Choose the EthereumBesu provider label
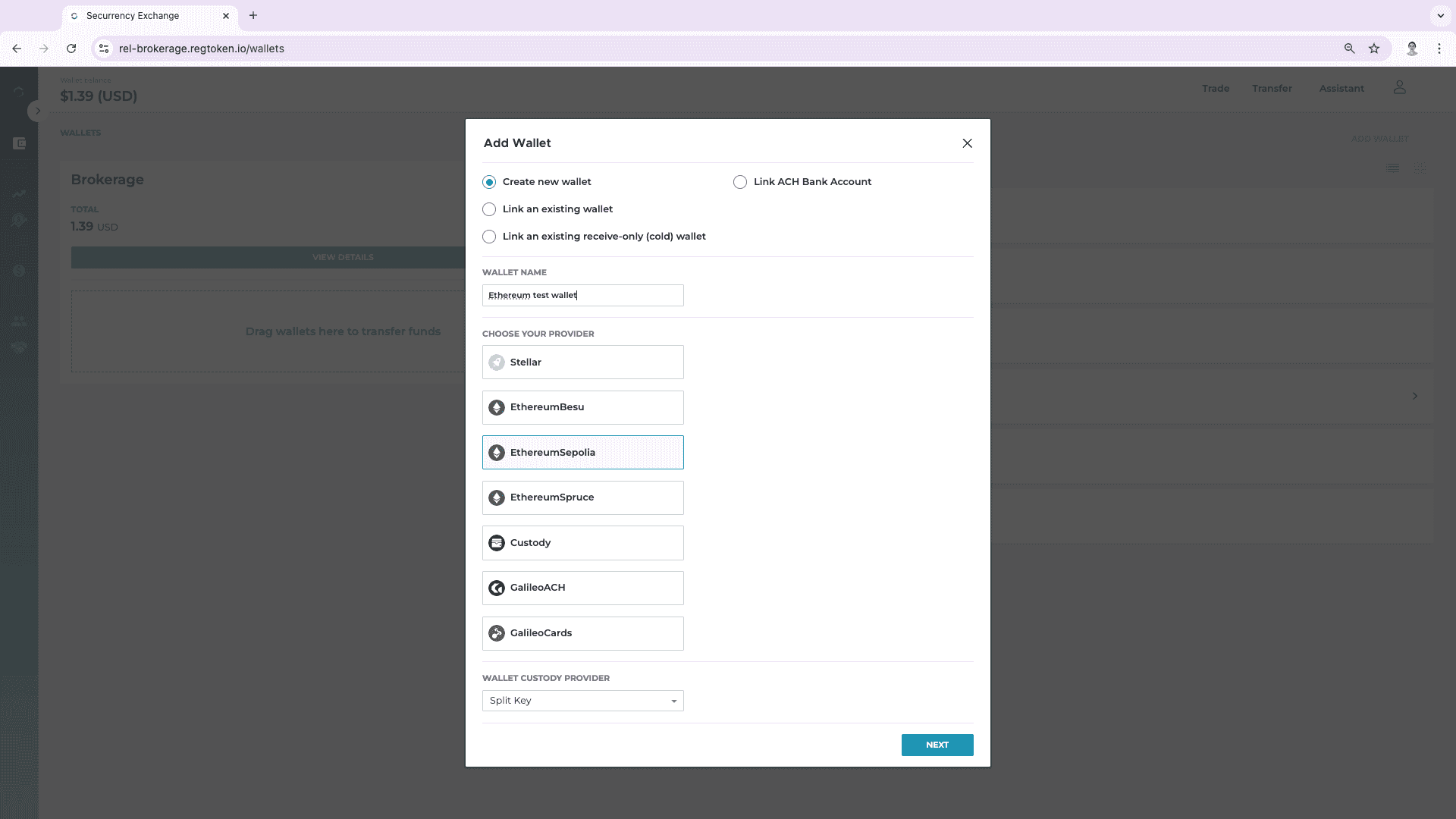The image size is (1456, 819). [x=547, y=407]
